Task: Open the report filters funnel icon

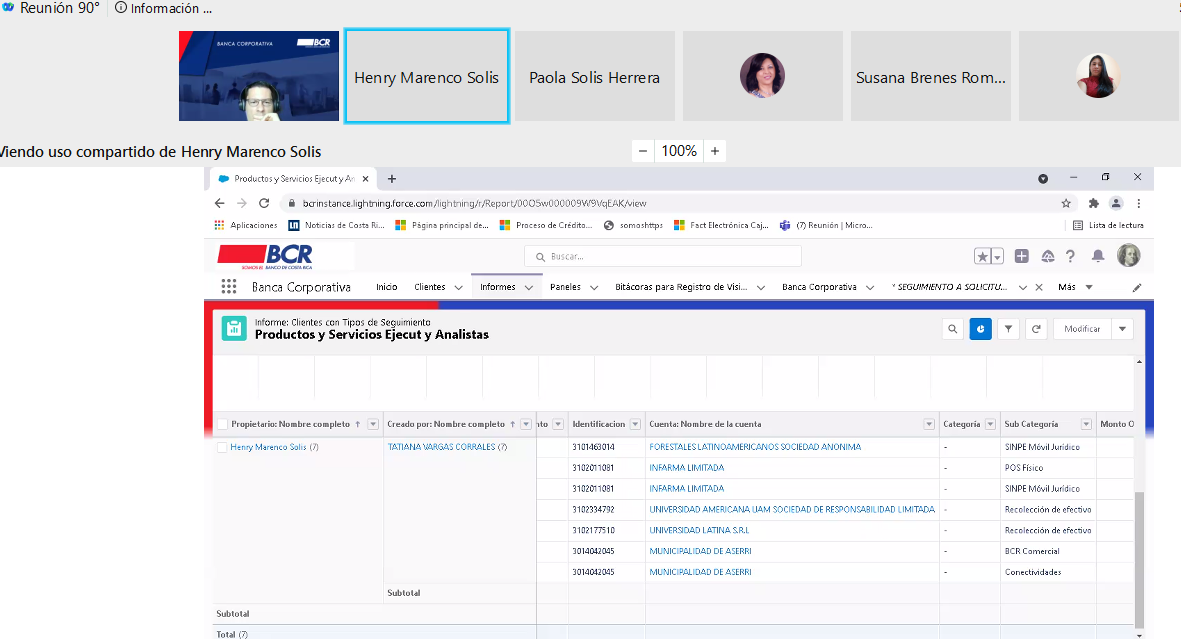Action: [x=1009, y=329]
